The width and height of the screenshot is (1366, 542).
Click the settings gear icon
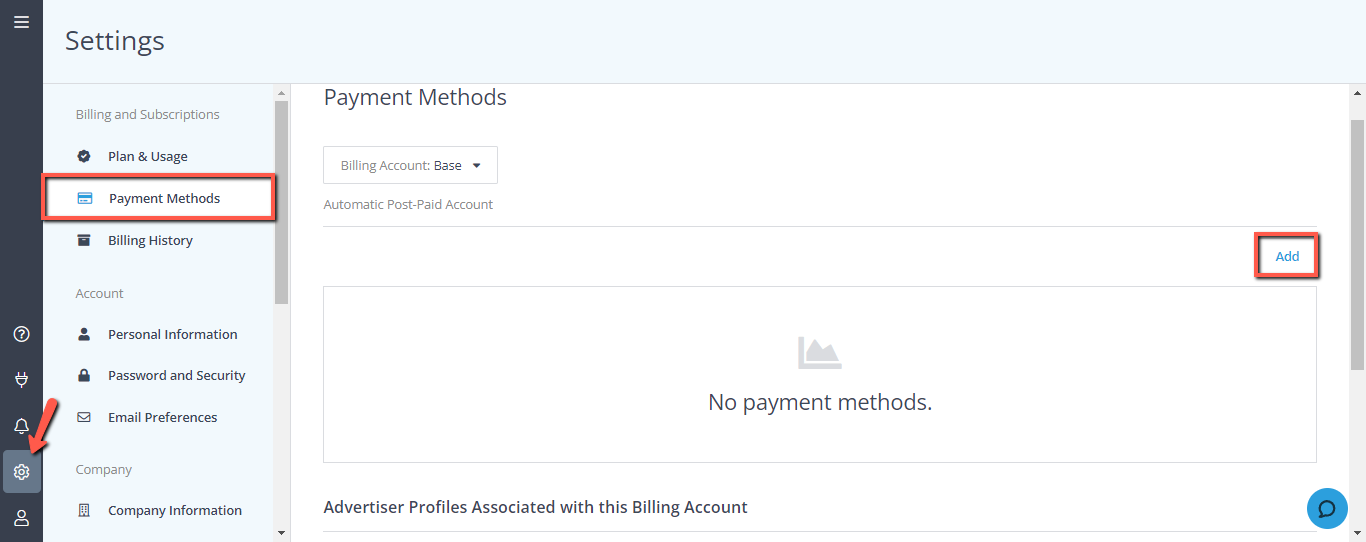point(21,472)
